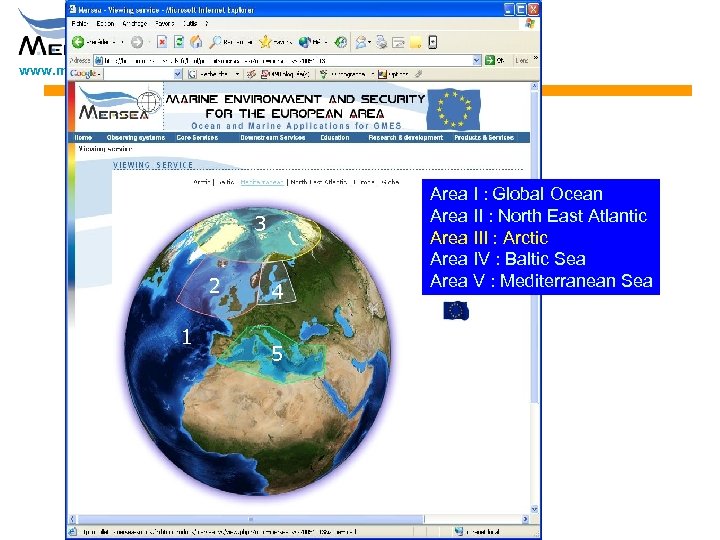The height and width of the screenshot is (540, 720).
Task: Open the History clock icon
Action: pos(340,42)
